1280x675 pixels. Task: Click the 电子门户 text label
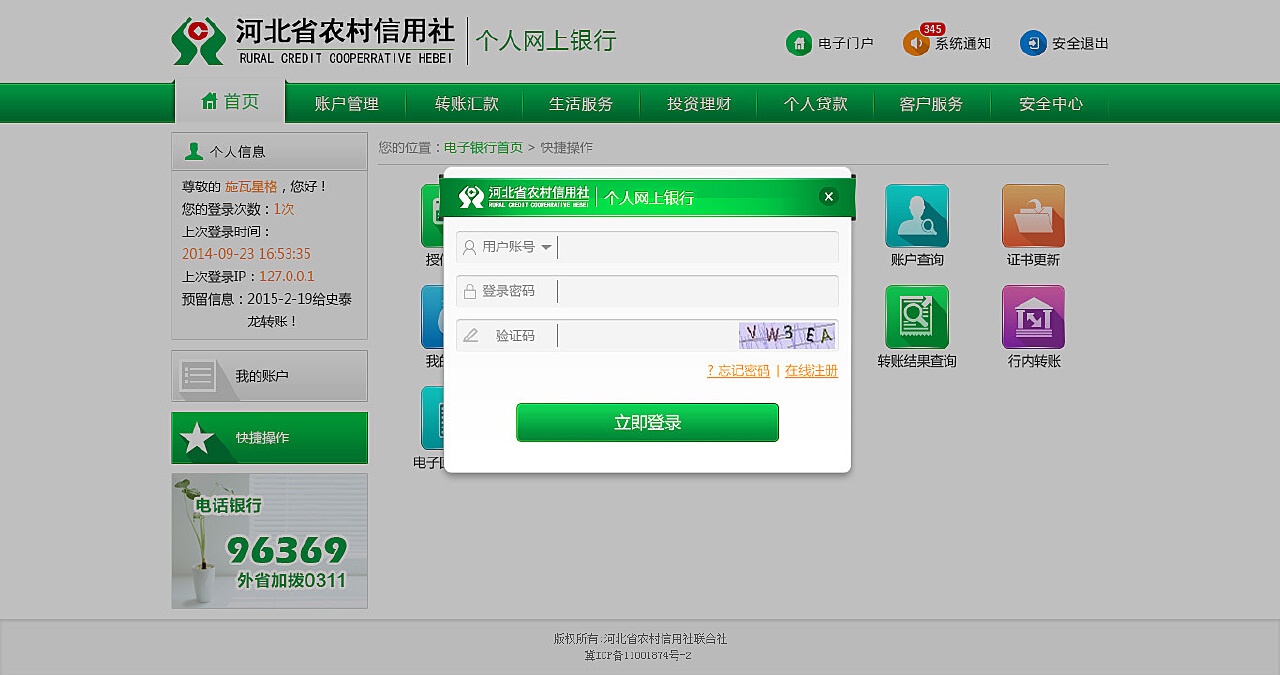click(x=846, y=43)
